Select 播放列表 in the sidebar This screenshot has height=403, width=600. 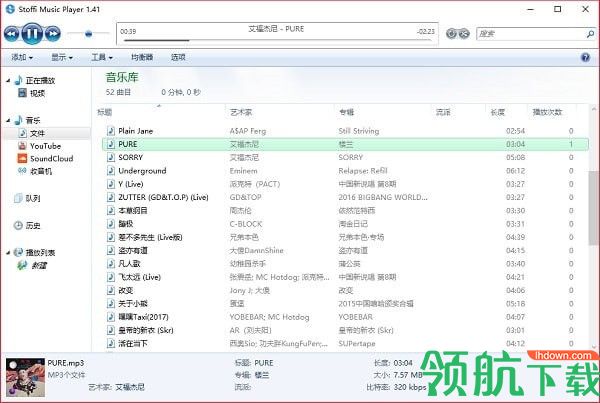coord(40,253)
